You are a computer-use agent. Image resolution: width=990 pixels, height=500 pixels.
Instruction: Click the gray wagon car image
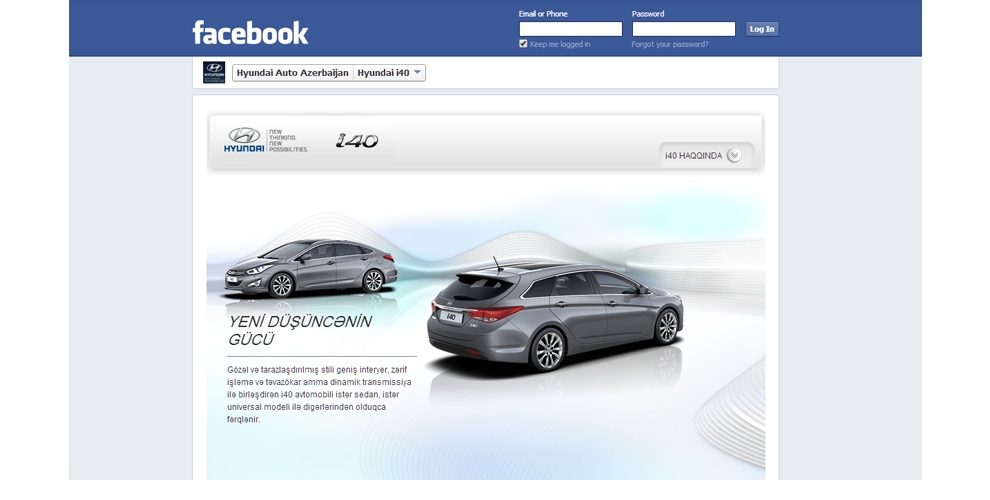tap(555, 314)
